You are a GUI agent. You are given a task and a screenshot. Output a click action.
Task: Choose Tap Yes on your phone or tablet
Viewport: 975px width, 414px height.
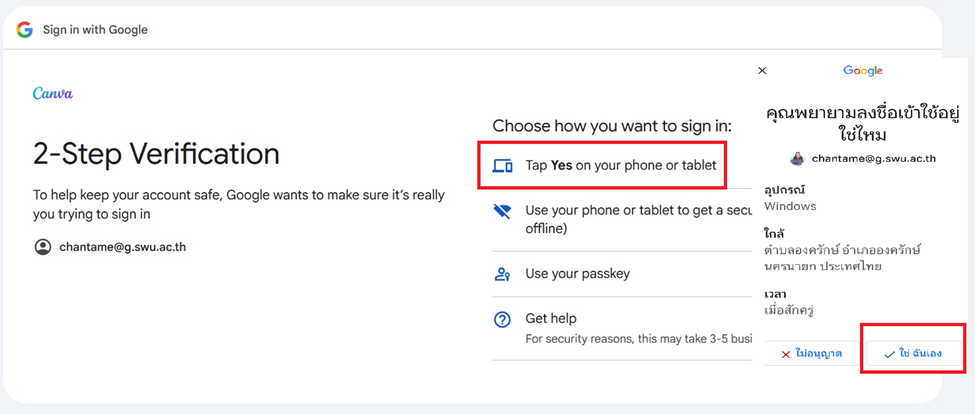(x=602, y=165)
